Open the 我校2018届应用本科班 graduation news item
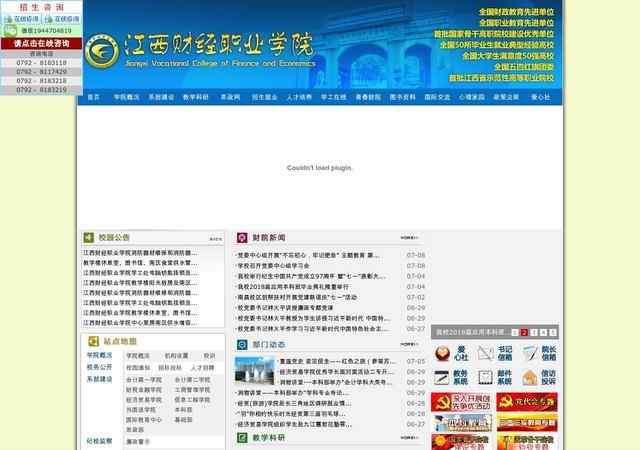Viewport: 640px width, 450px height. point(293,287)
